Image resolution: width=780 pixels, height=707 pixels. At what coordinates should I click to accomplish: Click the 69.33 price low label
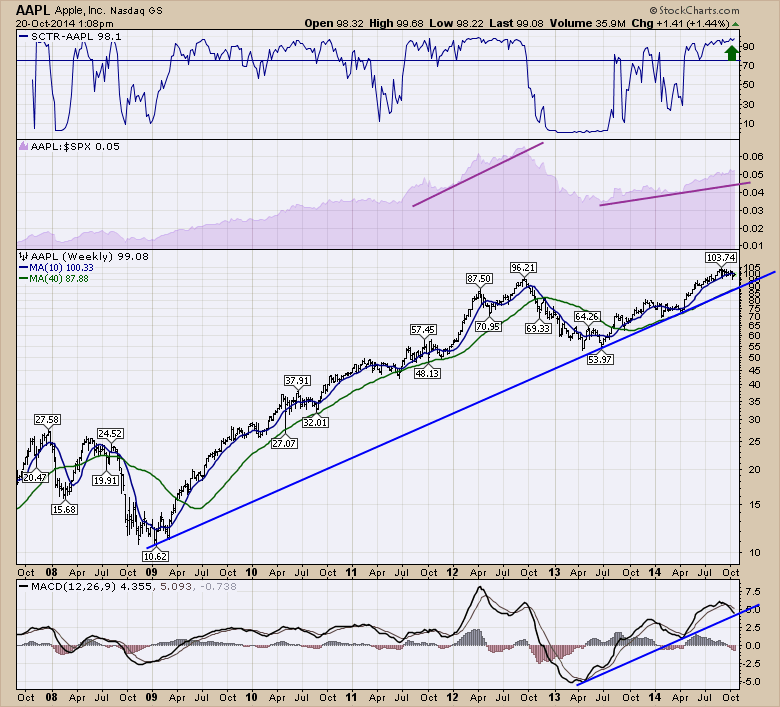(538, 328)
